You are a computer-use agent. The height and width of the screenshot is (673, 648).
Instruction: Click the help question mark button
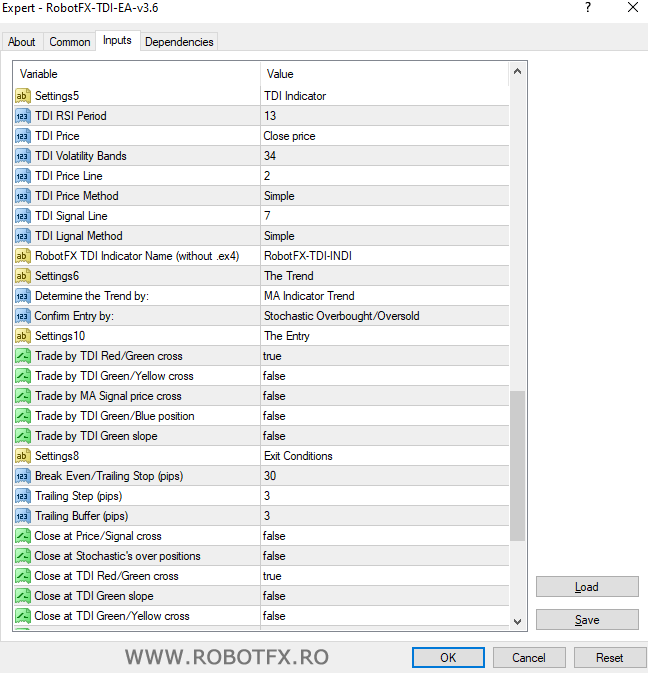click(588, 7)
